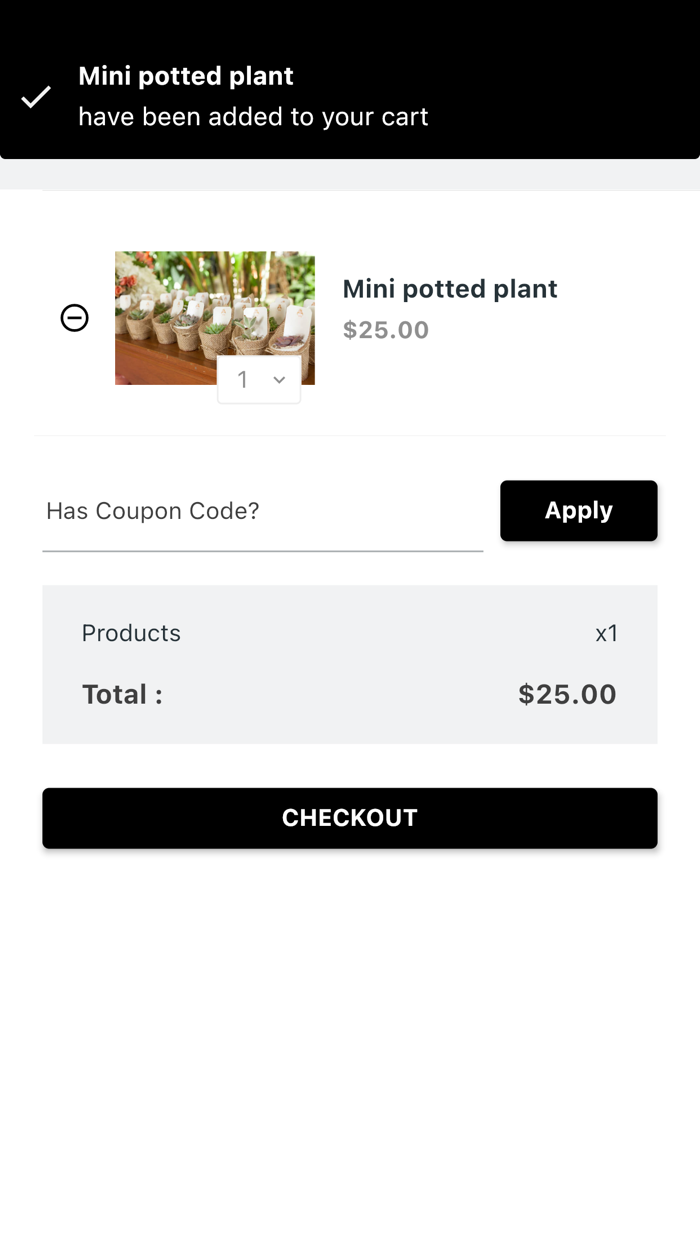
Task: Click the "Total :" label in the summary
Action: pyautogui.click(x=122, y=694)
